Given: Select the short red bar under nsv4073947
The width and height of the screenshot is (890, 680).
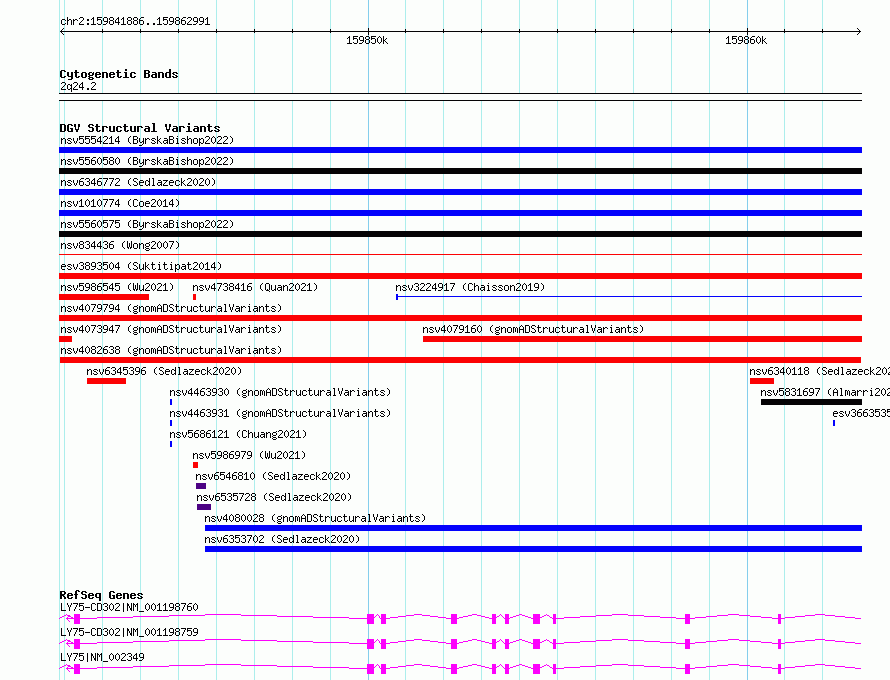Looking at the screenshot, I should (65, 339).
